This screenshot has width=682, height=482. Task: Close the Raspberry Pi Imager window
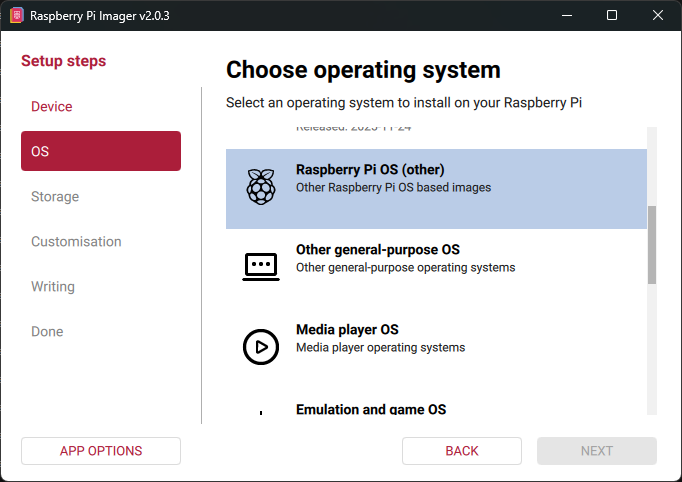[658, 15]
